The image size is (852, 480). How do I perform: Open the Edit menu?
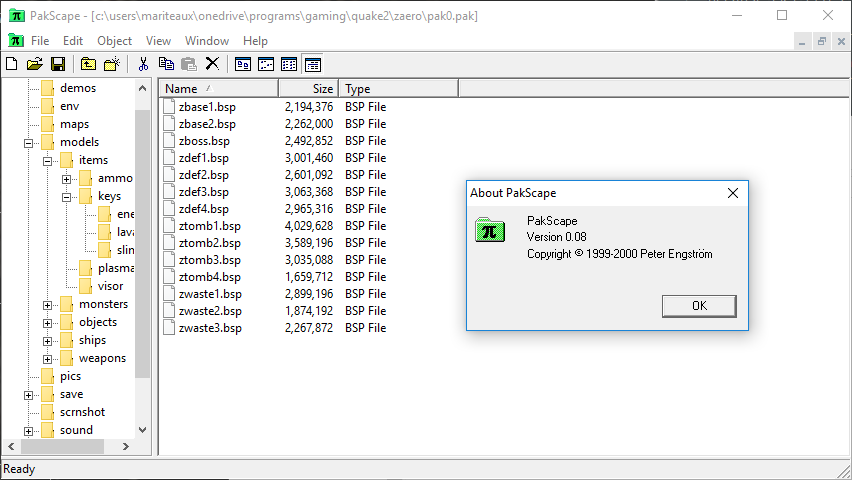pyautogui.click(x=73, y=41)
